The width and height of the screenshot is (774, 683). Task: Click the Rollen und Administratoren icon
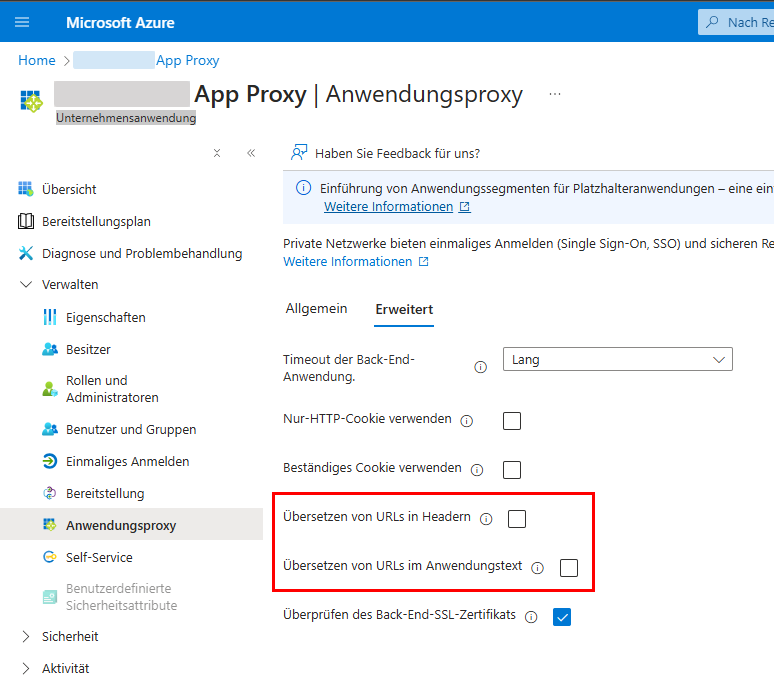50,389
